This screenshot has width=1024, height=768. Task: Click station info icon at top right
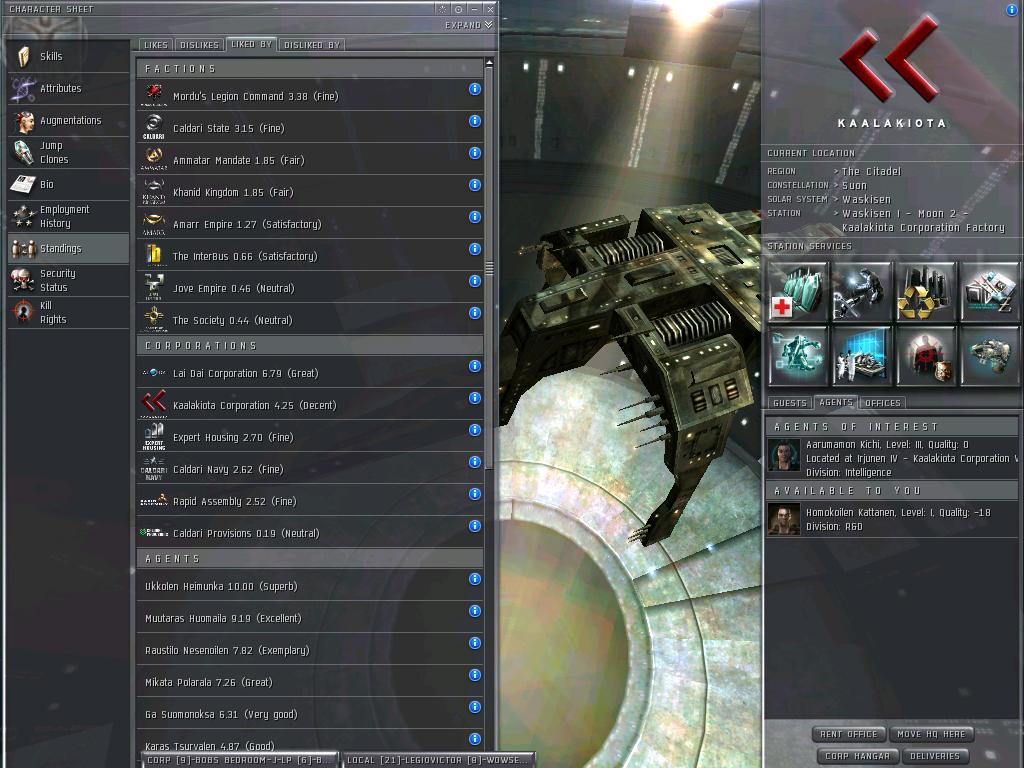point(1012,10)
